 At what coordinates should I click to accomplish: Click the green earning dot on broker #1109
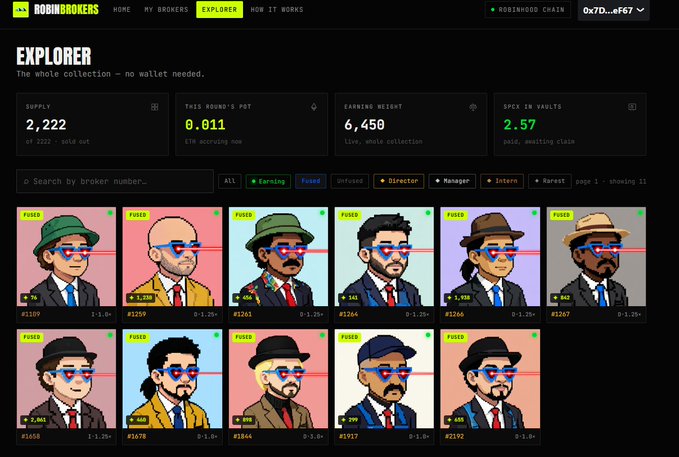tap(110, 213)
